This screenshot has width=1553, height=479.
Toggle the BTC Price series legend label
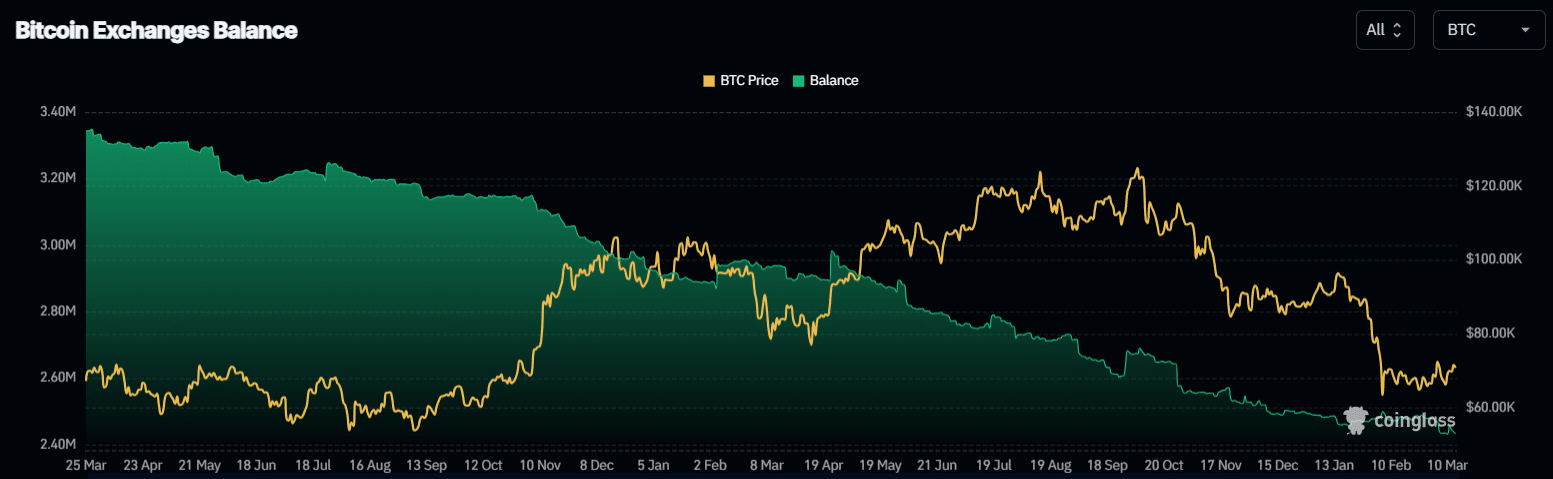pos(749,80)
